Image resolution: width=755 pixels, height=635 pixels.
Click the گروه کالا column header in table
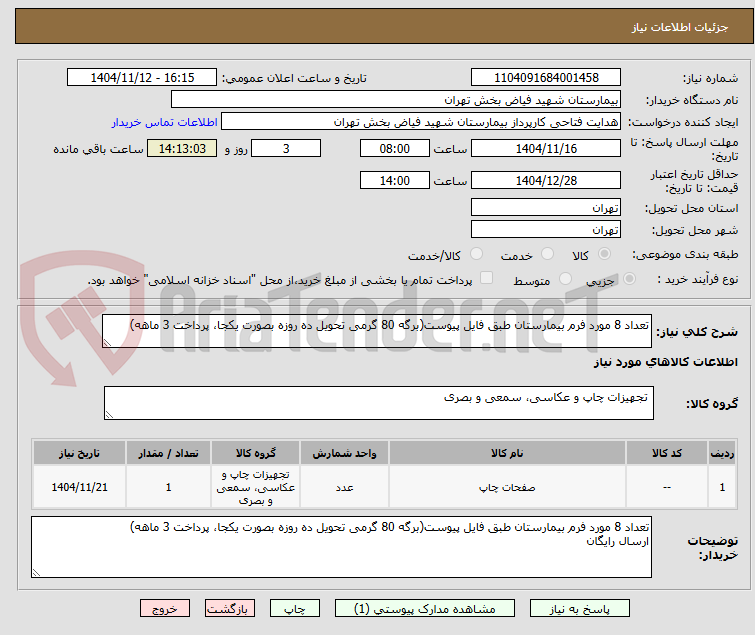pyautogui.click(x=256, y=453)
